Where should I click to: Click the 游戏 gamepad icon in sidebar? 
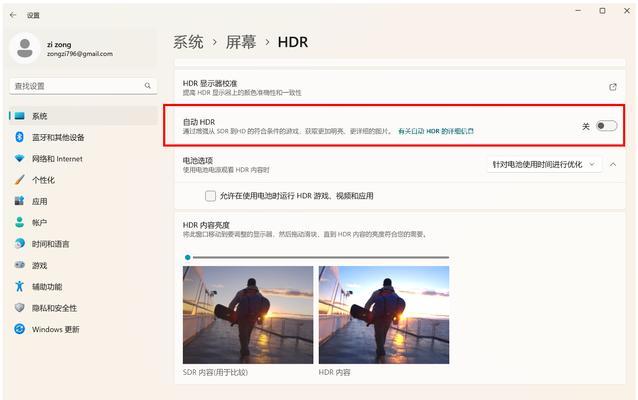20,265
